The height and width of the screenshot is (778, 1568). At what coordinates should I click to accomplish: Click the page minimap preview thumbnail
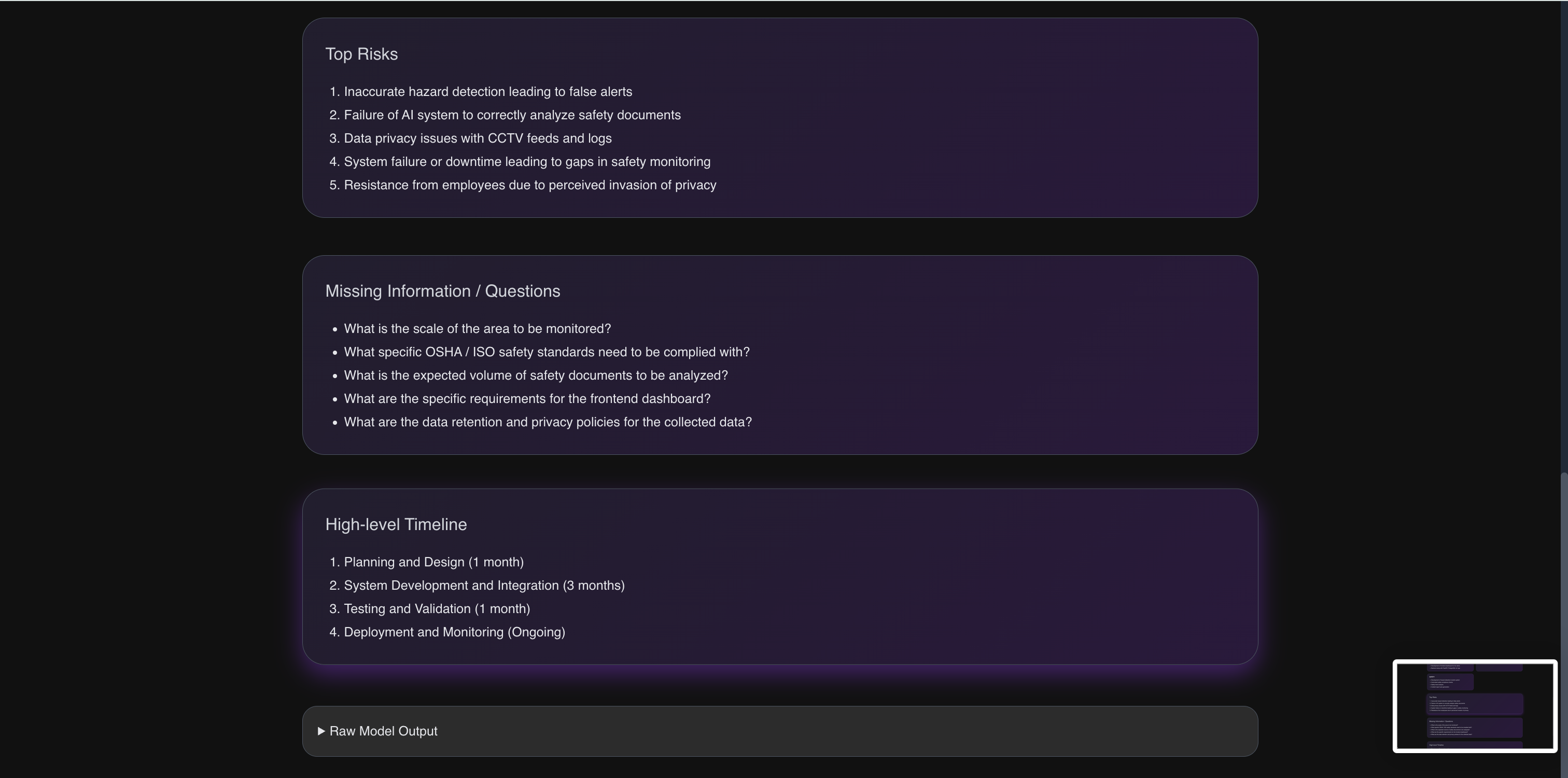coord(1475,706)
